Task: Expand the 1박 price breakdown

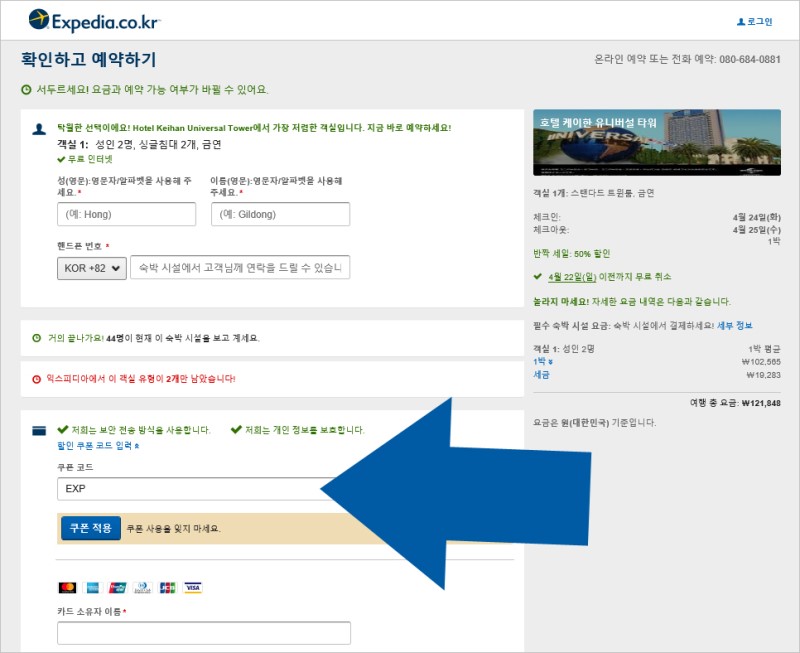Action: (x=543, y=361)
